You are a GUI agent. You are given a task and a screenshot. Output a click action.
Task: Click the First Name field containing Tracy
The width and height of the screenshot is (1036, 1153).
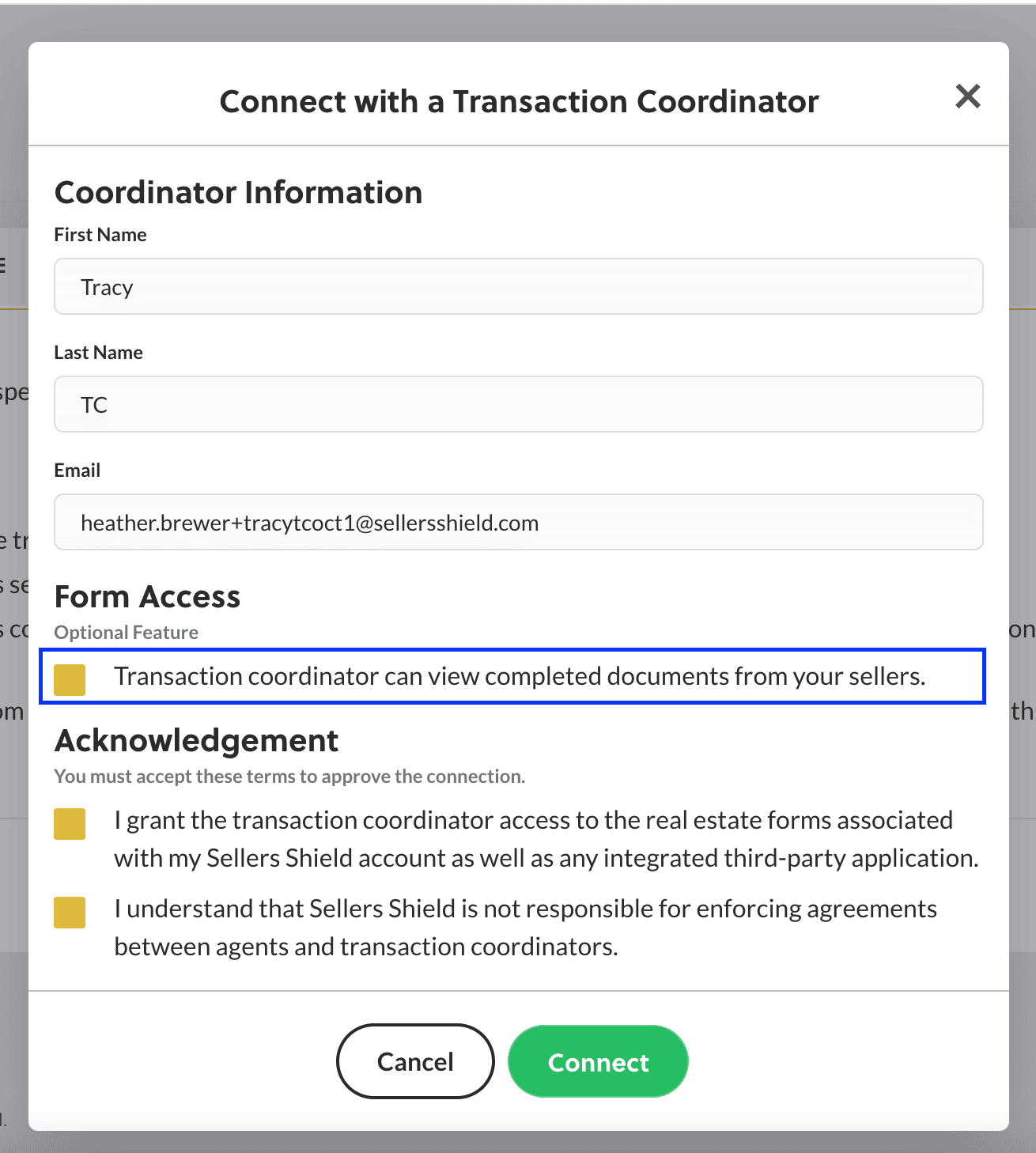519,286
